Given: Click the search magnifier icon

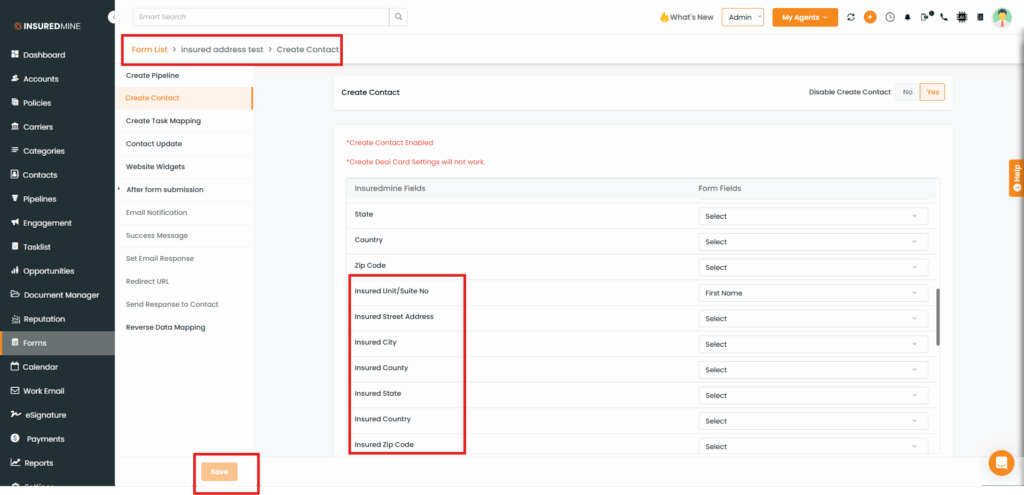Looking at the screenshot, I should pyautogui.click(x=399, y=17).
